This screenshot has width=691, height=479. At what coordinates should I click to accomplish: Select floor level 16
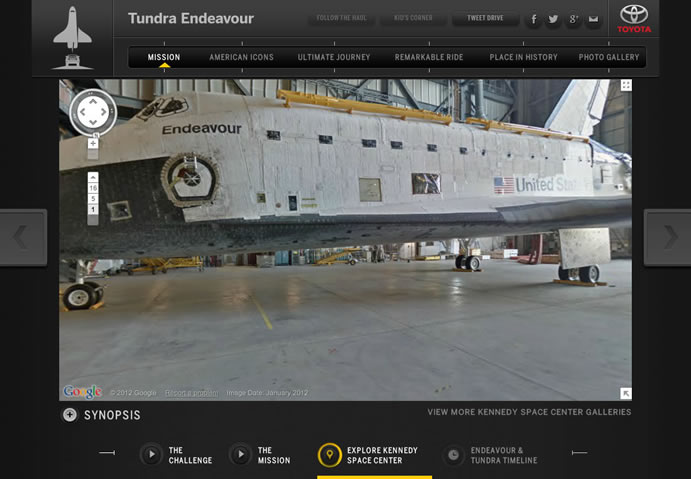point(93,188)
